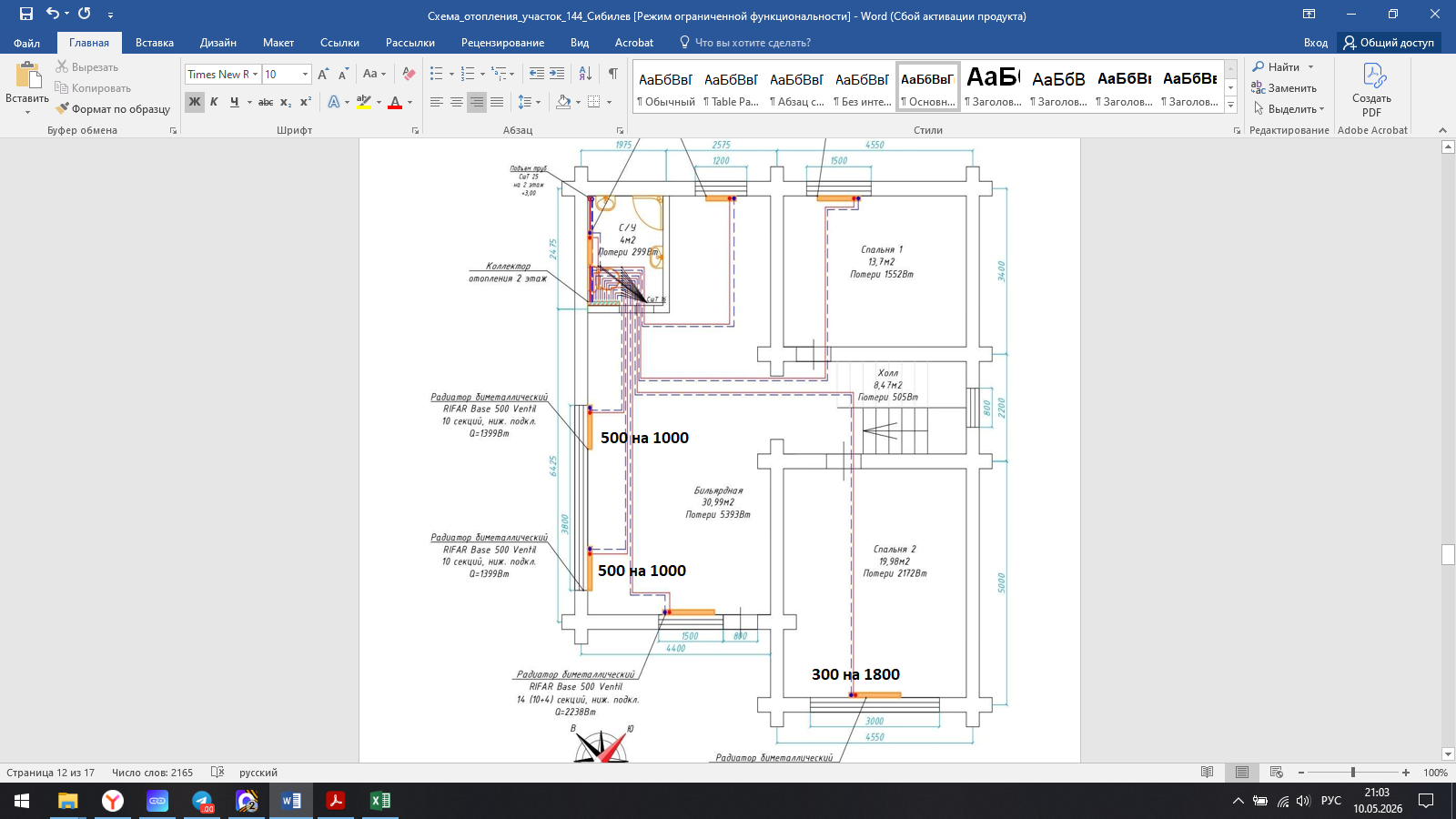This screenshot has height=819, width=1456.
Task: Click the Format Painter brush icon
Action: [62, 108]
